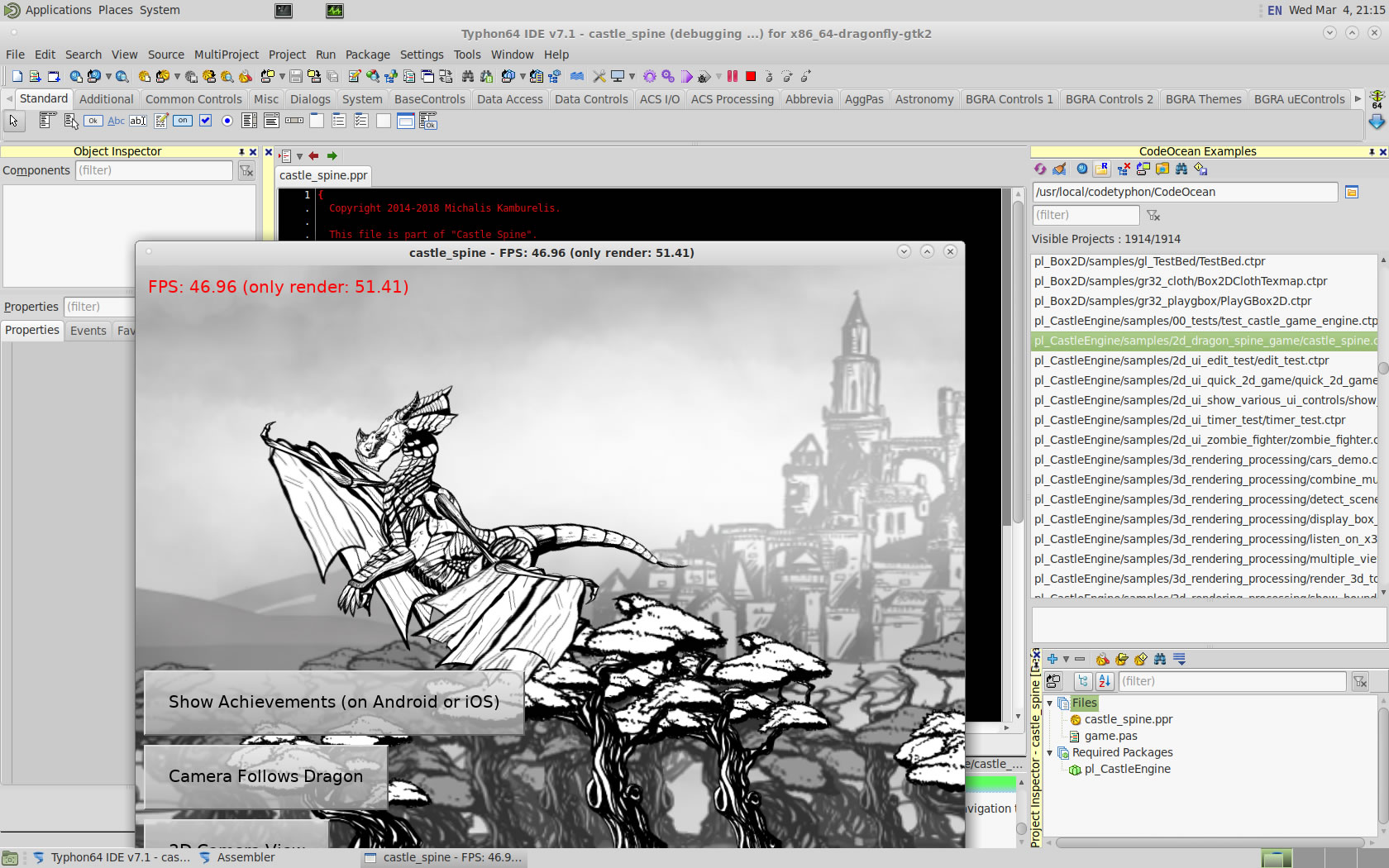The height and width of the screenshot is (868, 1389).
Task: Click the crossed tools options icon in toolbar
Action: tap(599, 76)
